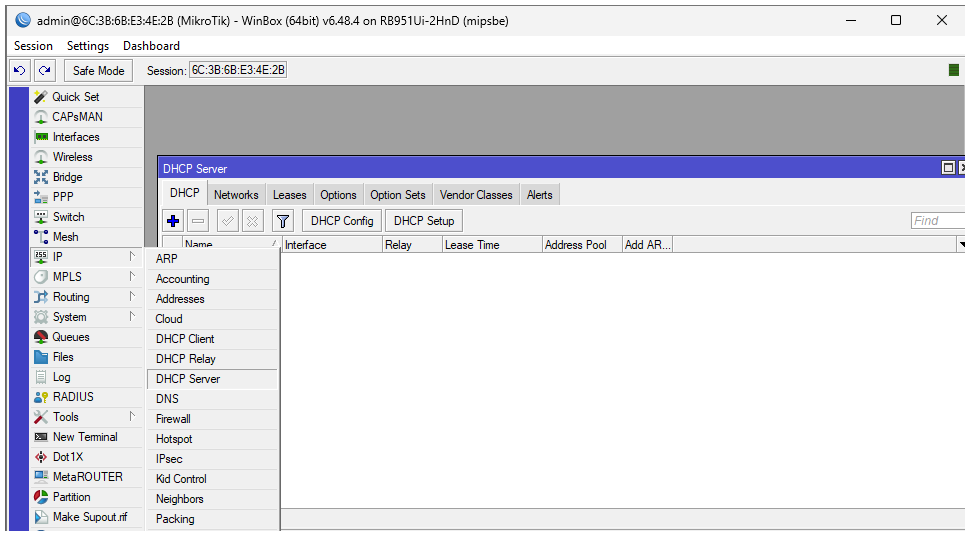The height and width of the screenshot is (536, 970).
Task: Select Accounting from IP submenu
Action: click(x=212, y=279)
